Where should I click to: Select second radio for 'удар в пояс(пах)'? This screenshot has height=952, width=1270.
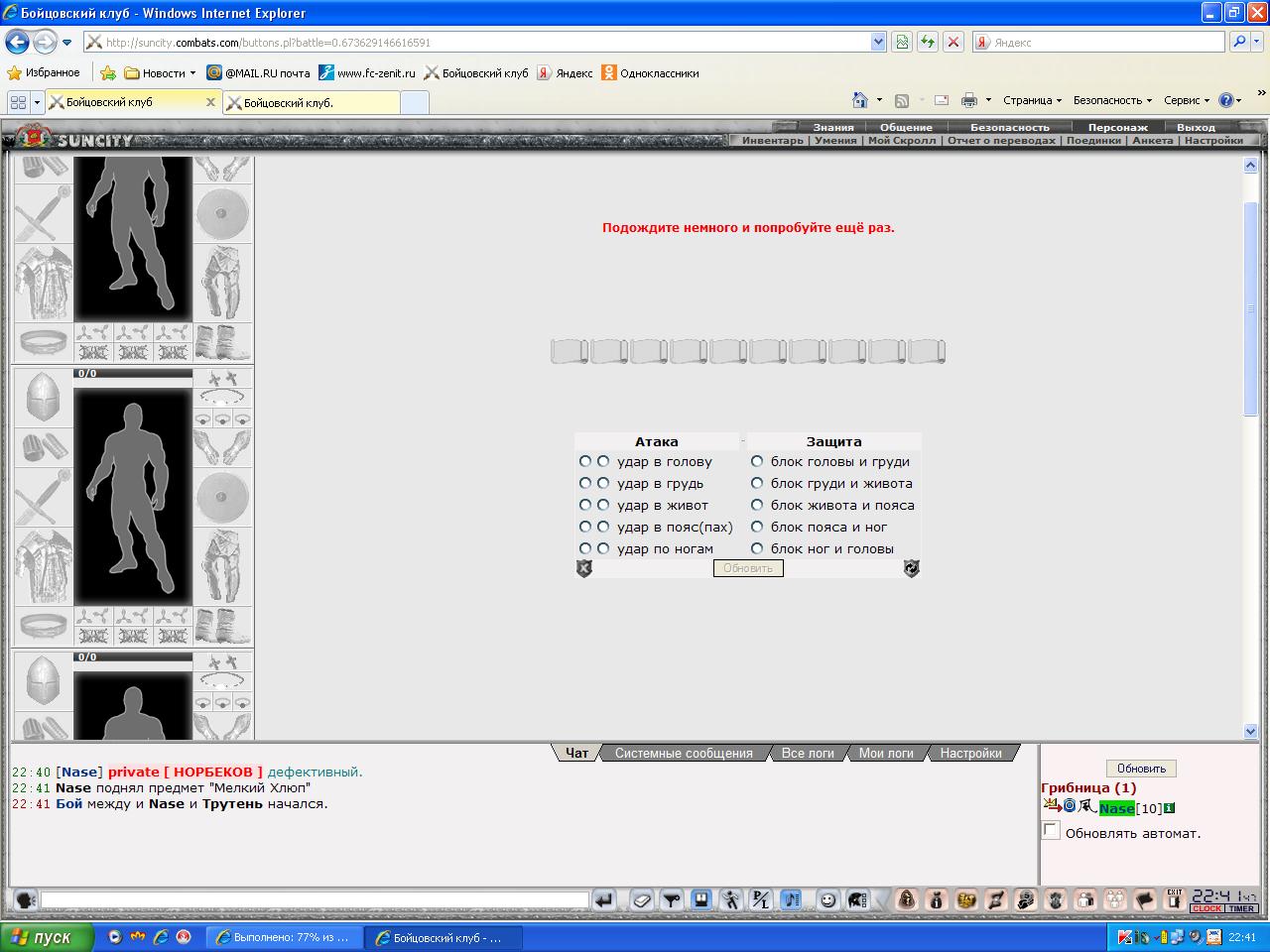(x=603, y=527)
